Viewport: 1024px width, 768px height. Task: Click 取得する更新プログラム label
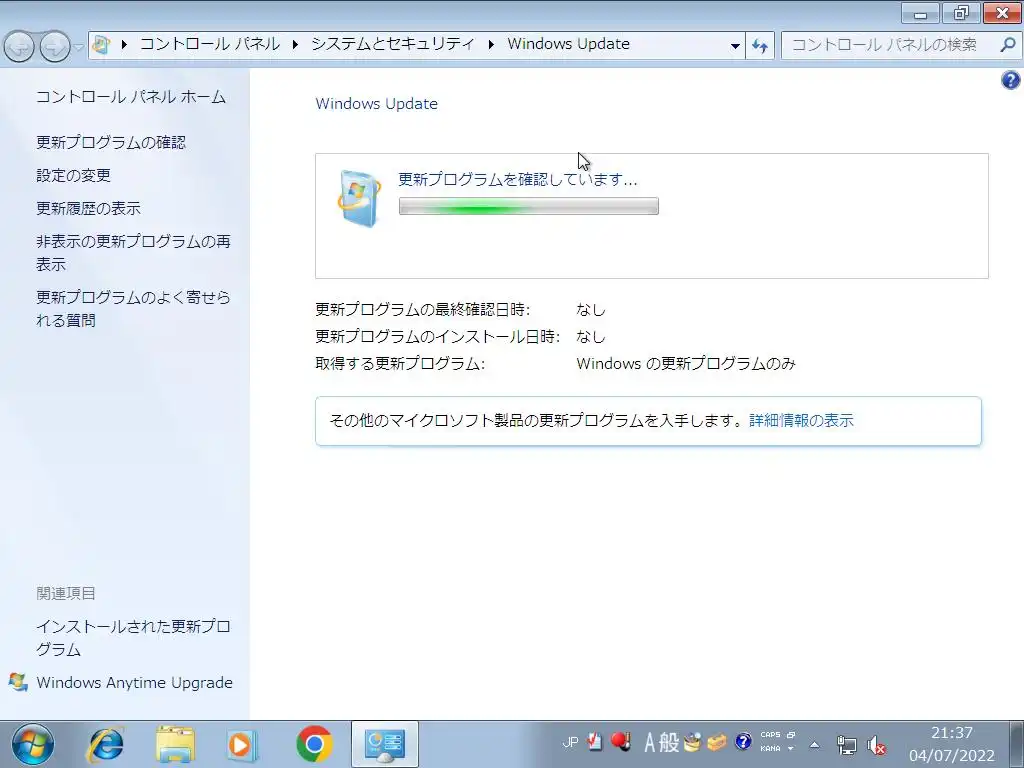[400, 364]
